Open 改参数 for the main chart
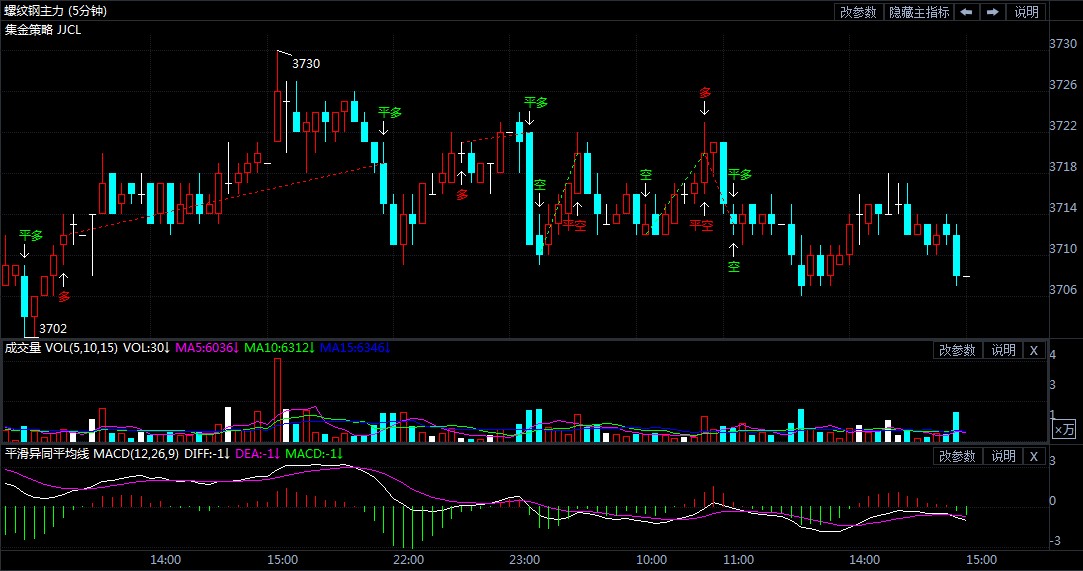1083x571 pixels. (858, 12)
